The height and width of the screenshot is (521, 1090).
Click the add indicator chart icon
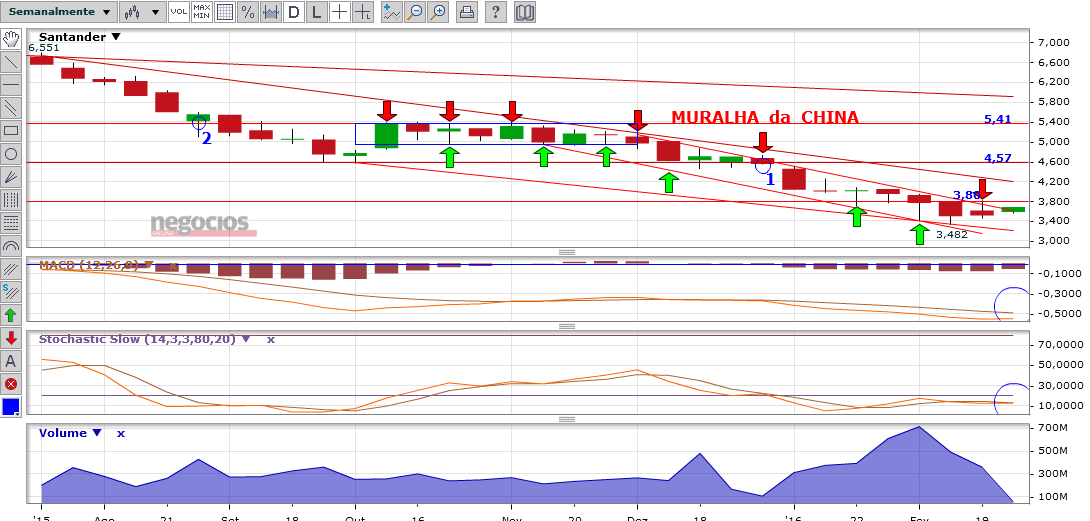[391, 12]
